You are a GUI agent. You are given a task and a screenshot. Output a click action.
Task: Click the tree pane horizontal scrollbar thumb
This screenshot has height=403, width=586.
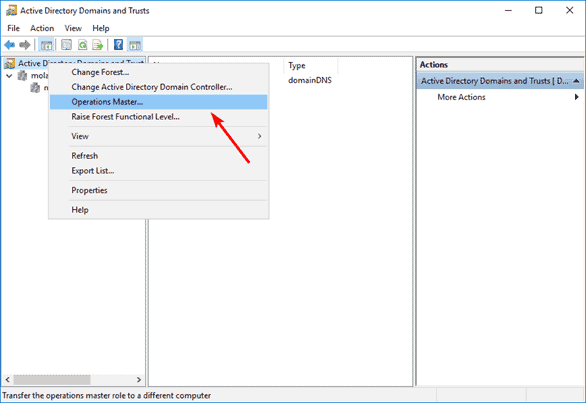[x=52, y=379]
